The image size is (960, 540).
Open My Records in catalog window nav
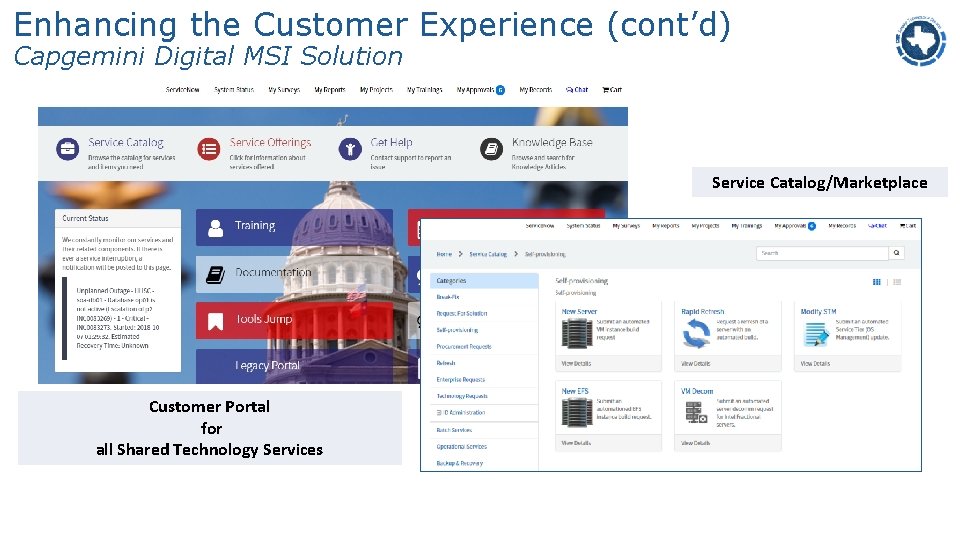tap(842, 226)
